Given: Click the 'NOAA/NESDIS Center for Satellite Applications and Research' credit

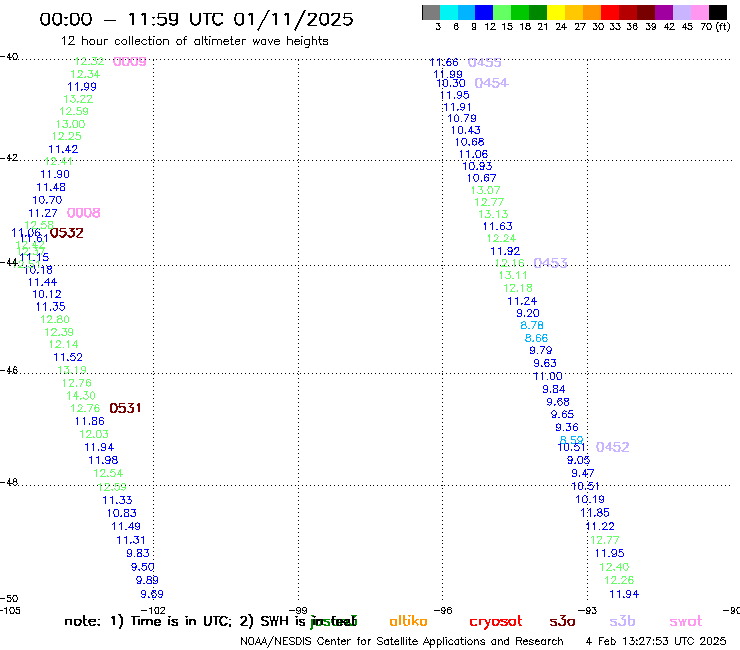Looking at the screenshot, I should tap(402, 641).
